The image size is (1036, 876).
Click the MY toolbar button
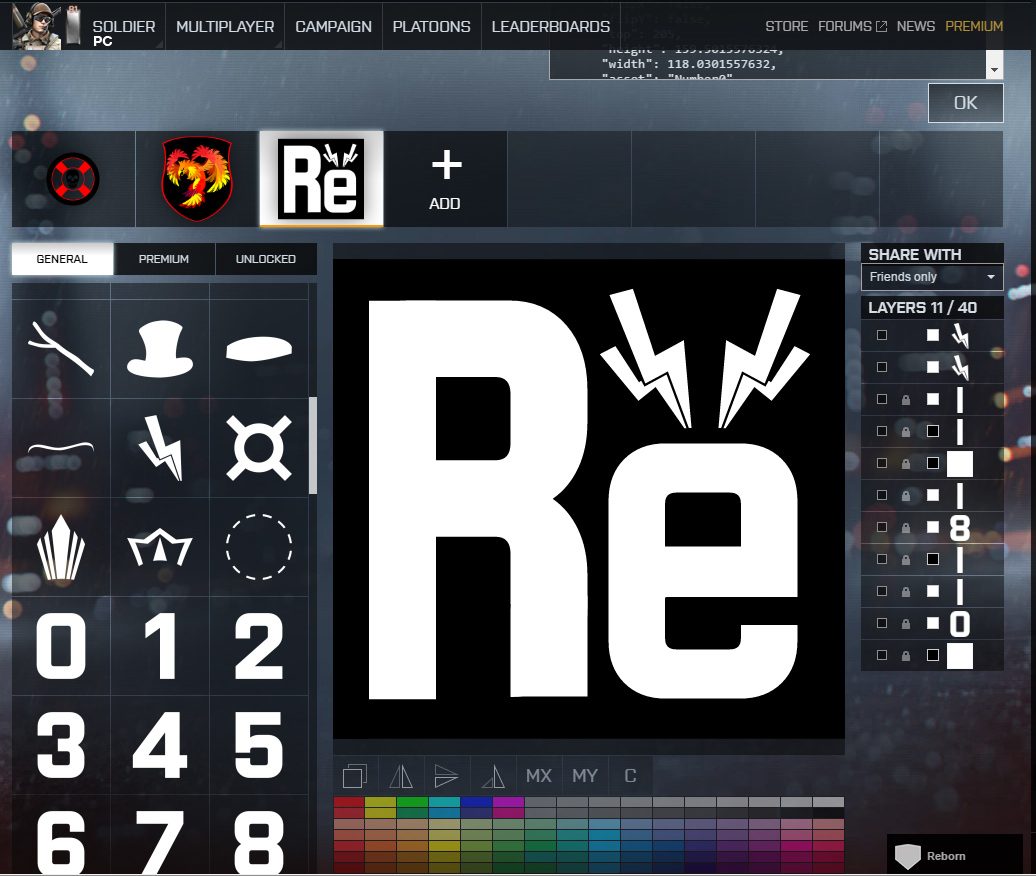click(585, 776)
